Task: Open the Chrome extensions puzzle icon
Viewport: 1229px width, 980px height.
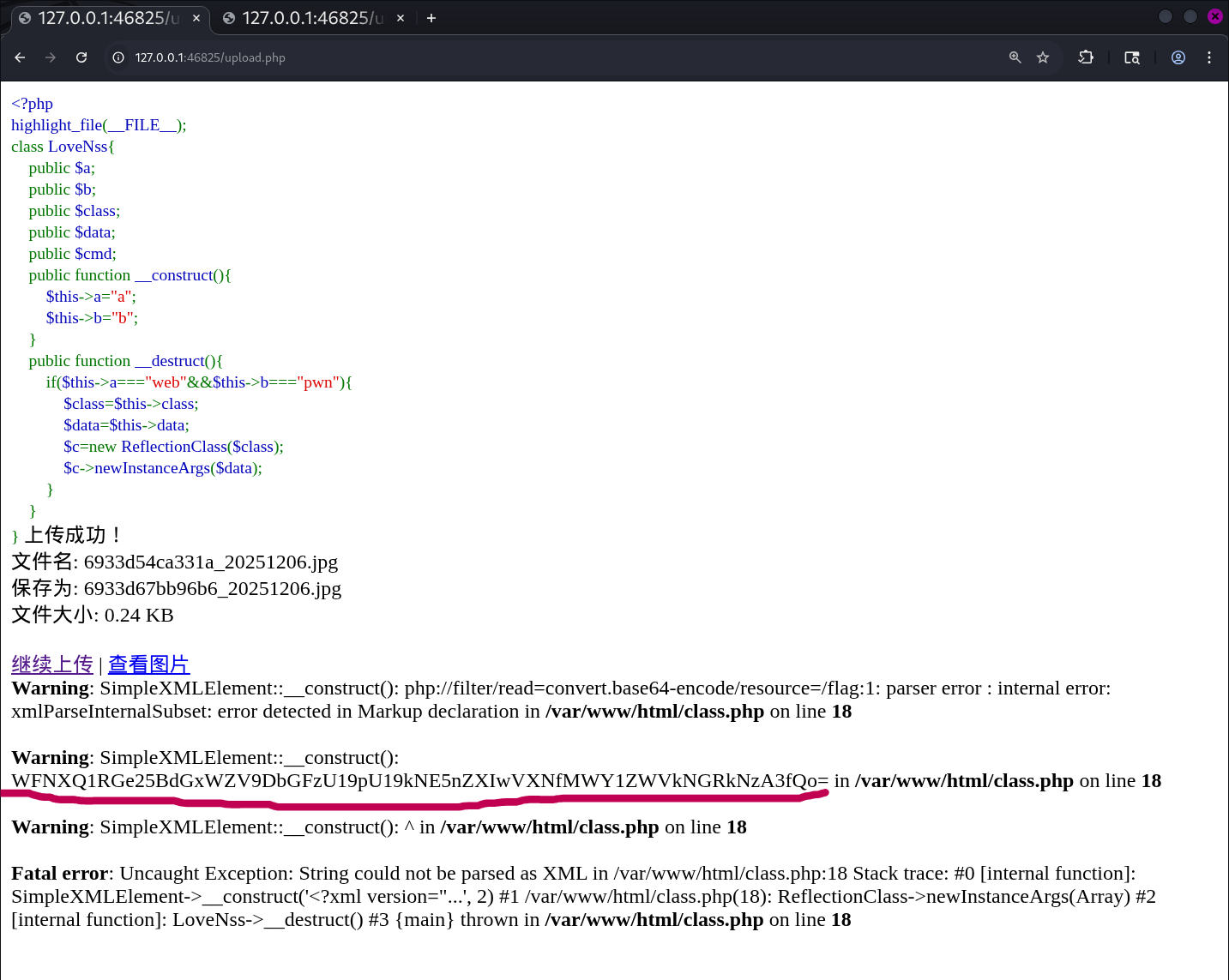Action: 1086,57
